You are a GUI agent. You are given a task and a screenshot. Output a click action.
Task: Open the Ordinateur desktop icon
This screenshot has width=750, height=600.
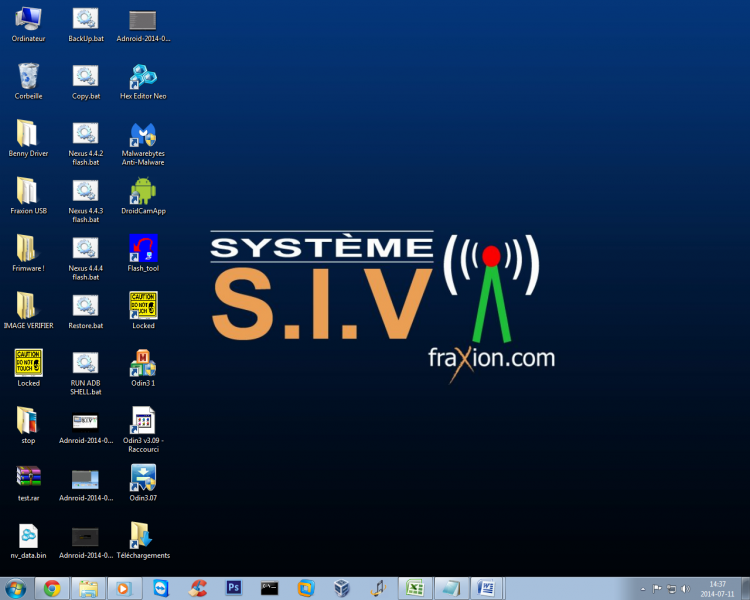click(x=28, y=25)
